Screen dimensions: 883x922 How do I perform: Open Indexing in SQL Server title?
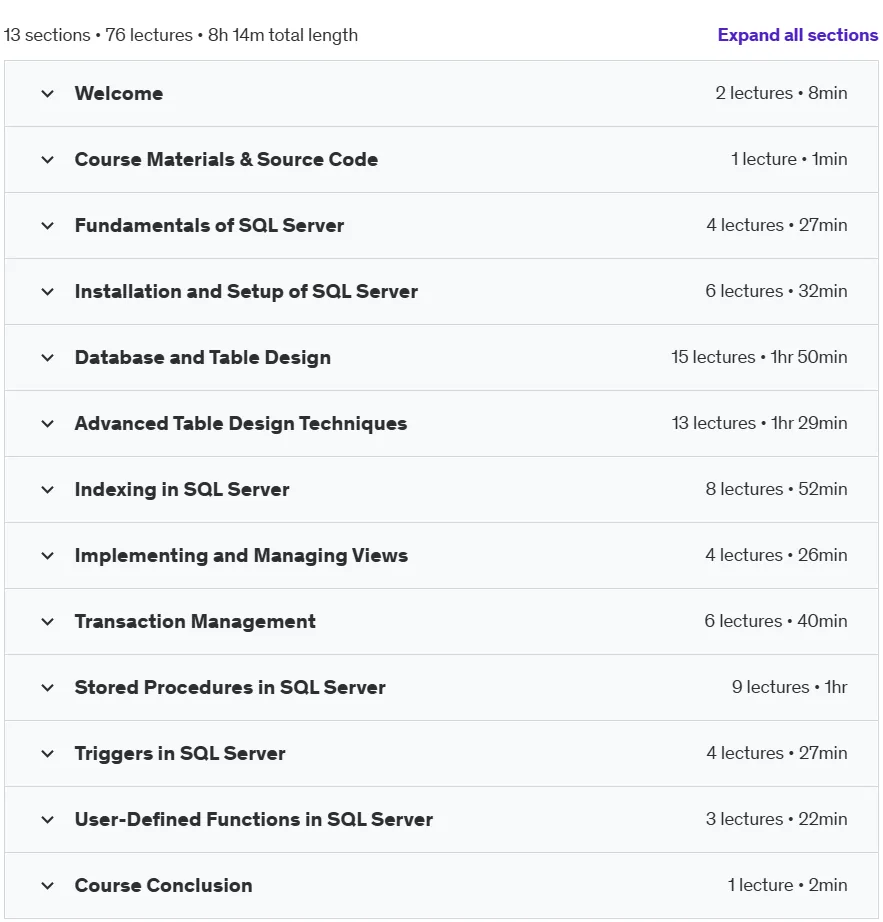182,490
